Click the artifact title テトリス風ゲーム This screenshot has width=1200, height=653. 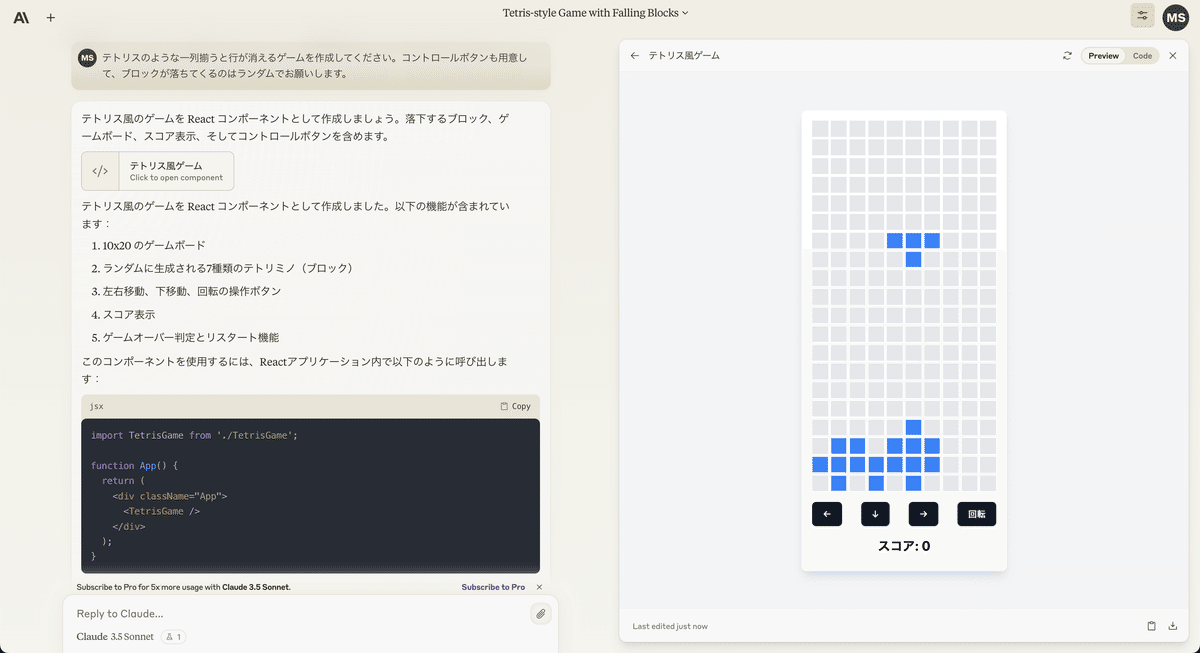[x=684, y=56]
